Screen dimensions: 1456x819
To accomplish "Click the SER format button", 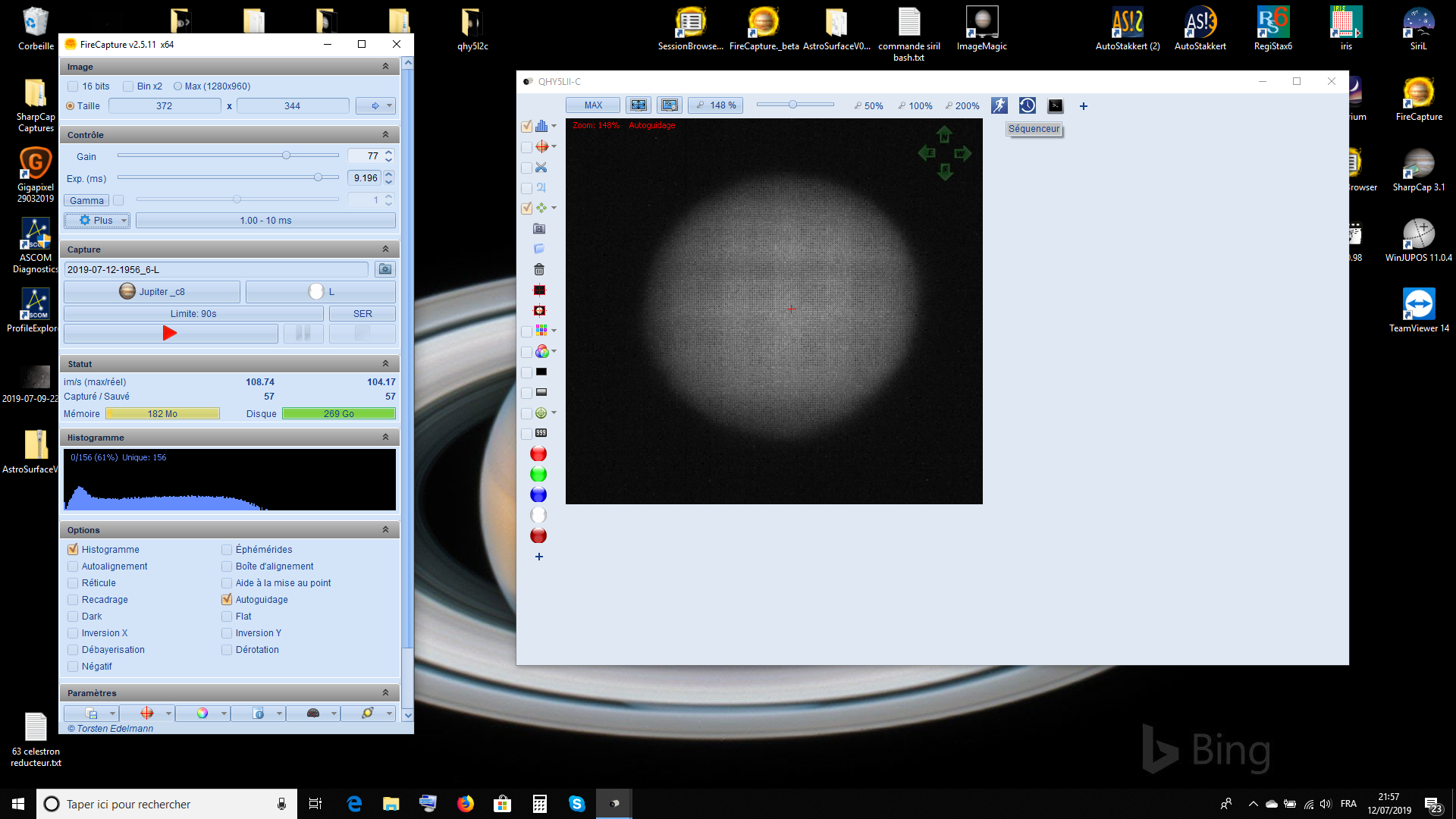I will [362, 313].
